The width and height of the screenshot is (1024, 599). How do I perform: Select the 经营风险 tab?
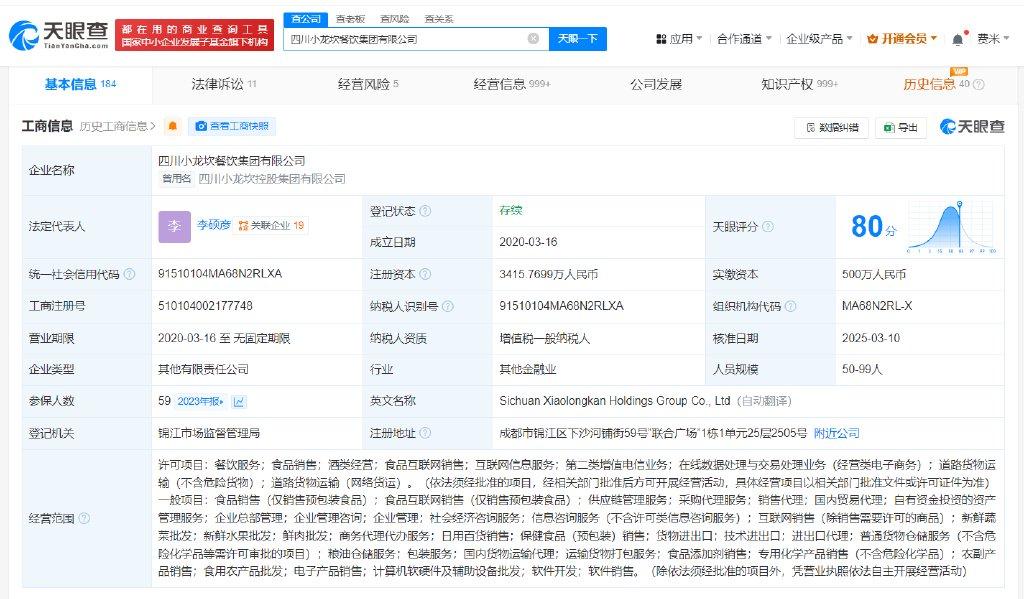coord(368,84)
